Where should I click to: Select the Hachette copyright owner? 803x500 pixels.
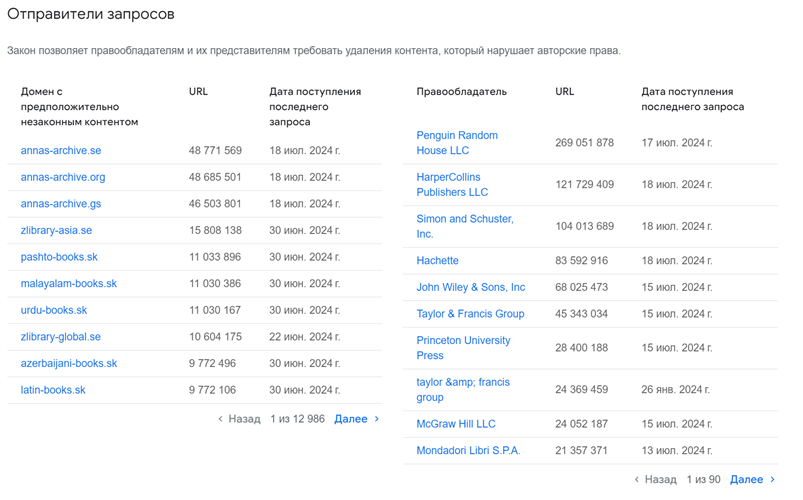click(x=437, y=261)
